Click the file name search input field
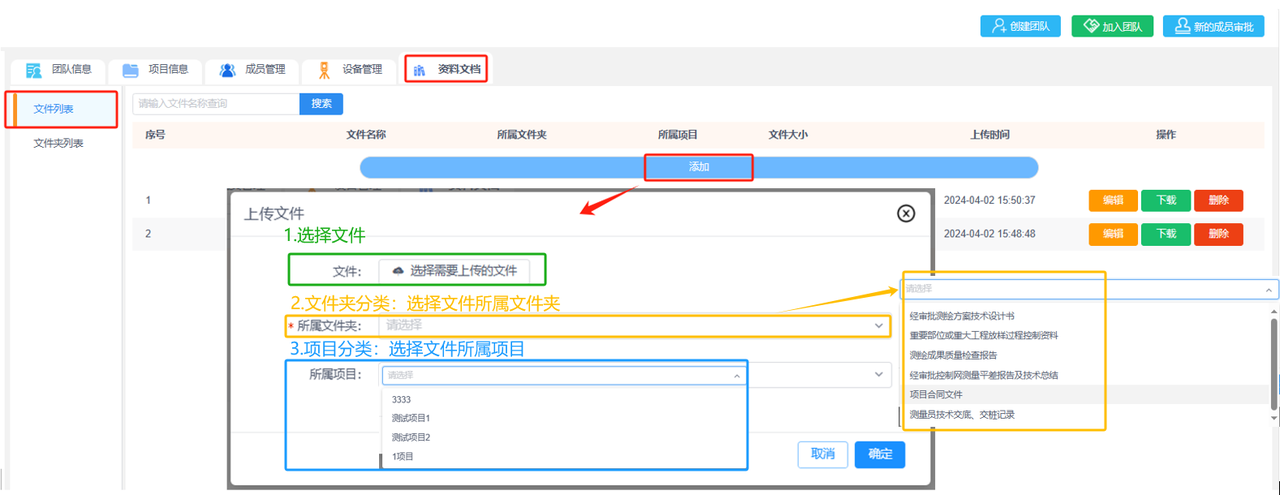The image size is (1280, 495). [x=216, y=103]
